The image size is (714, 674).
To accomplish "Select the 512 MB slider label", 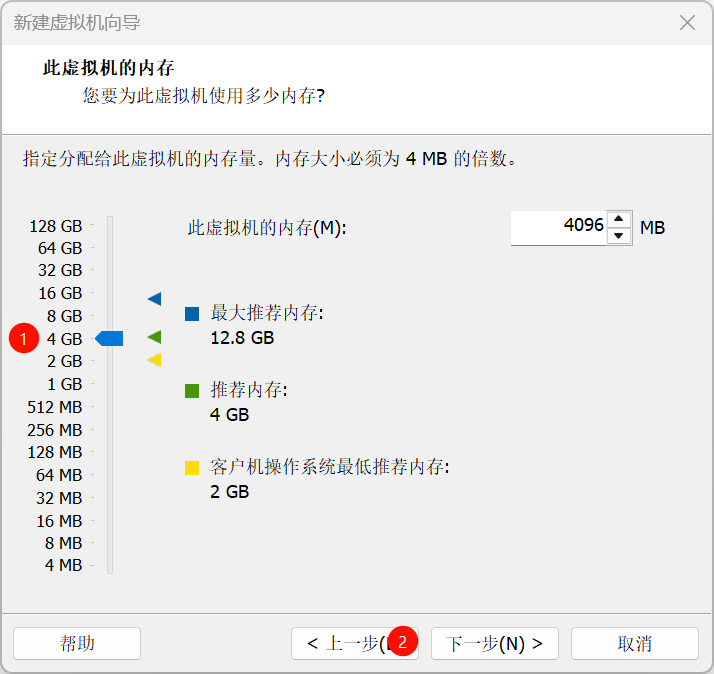I will point(55,407).
